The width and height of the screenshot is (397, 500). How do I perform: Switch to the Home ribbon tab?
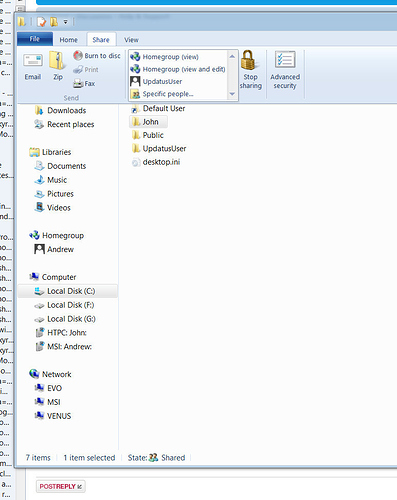pos(69,40)
